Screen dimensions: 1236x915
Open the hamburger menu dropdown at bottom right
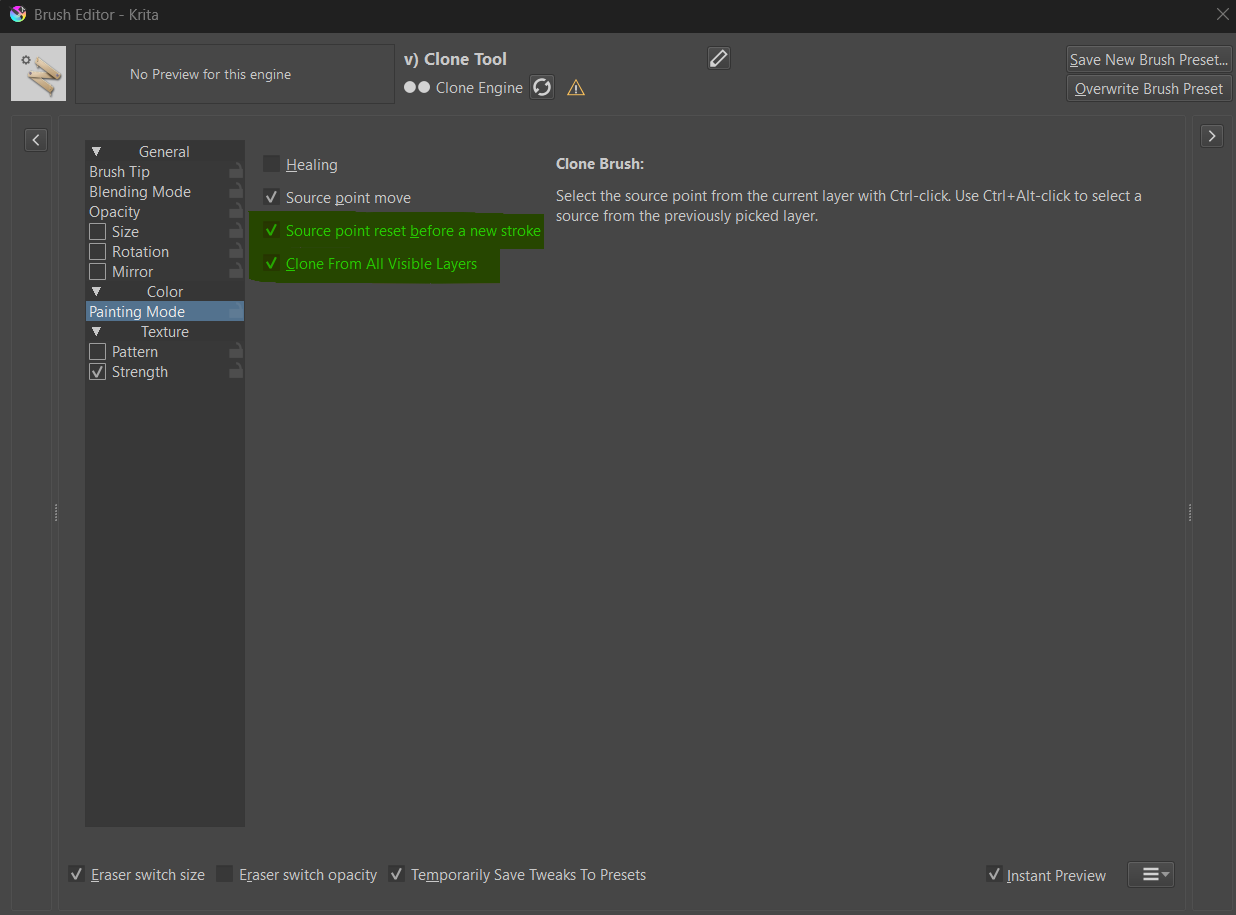(1150, 874)
